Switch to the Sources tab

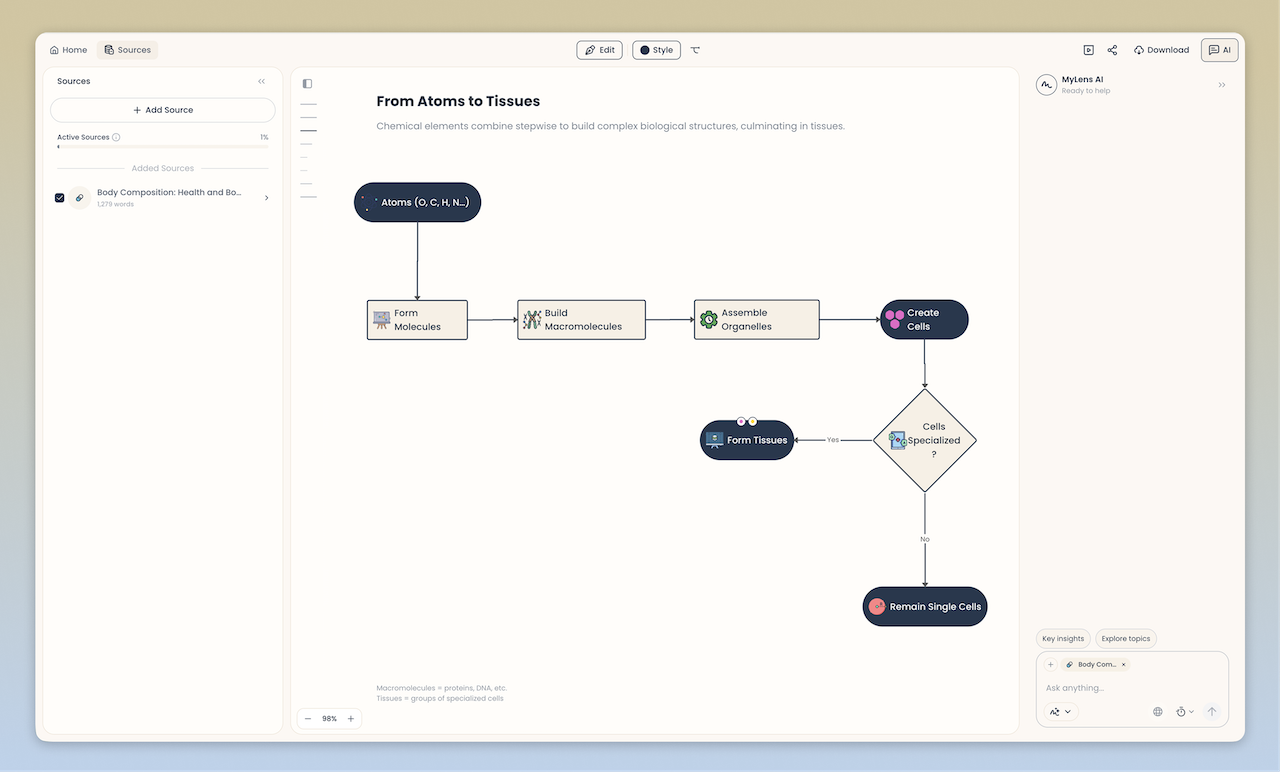tap(127, 49)
